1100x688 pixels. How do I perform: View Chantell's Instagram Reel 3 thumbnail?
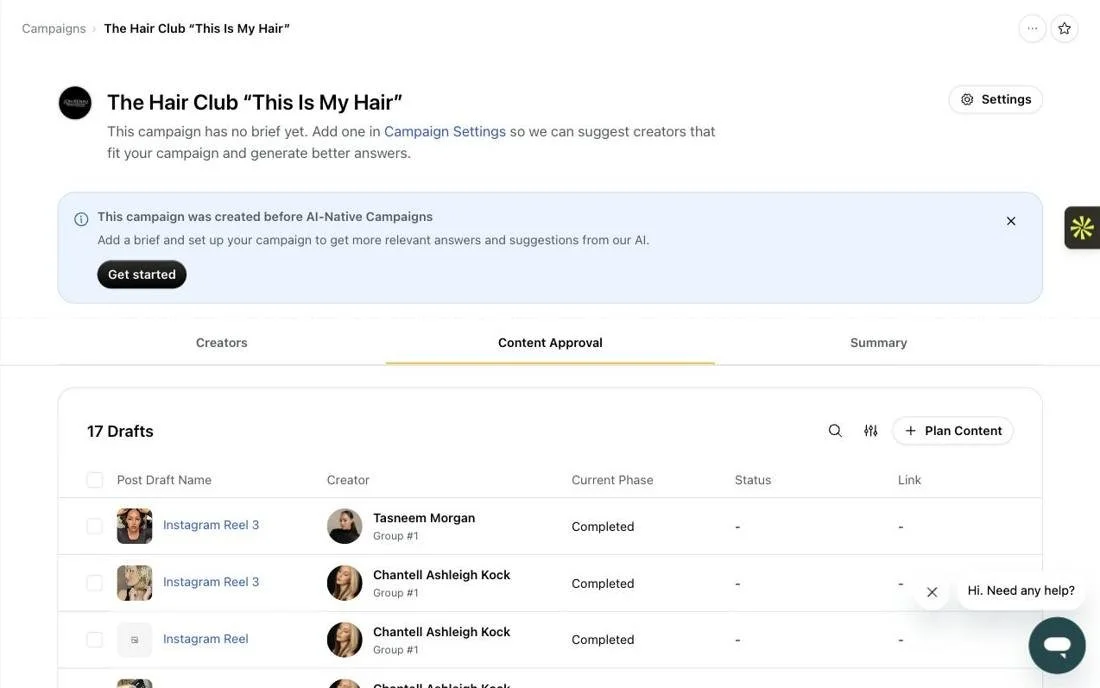[135, 583]
